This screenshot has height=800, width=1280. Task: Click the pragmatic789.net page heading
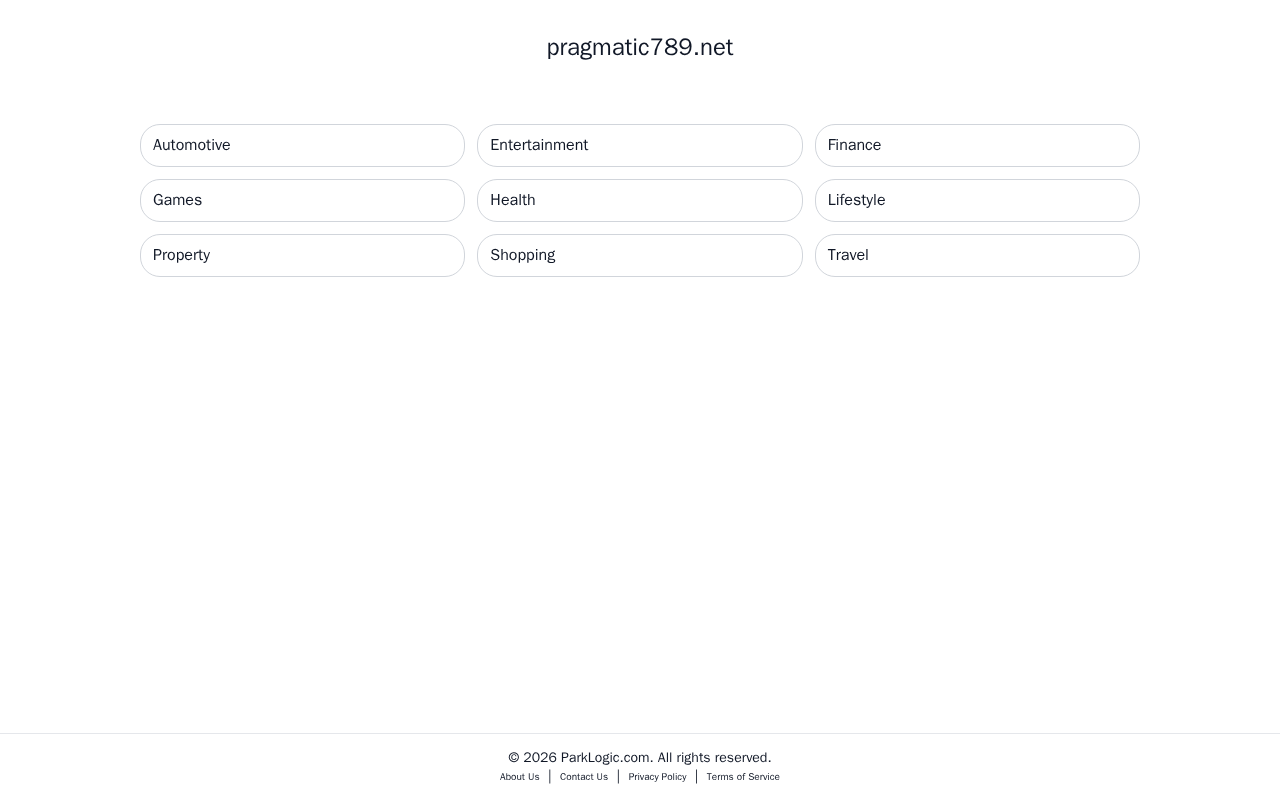click(x=640, y=47)
